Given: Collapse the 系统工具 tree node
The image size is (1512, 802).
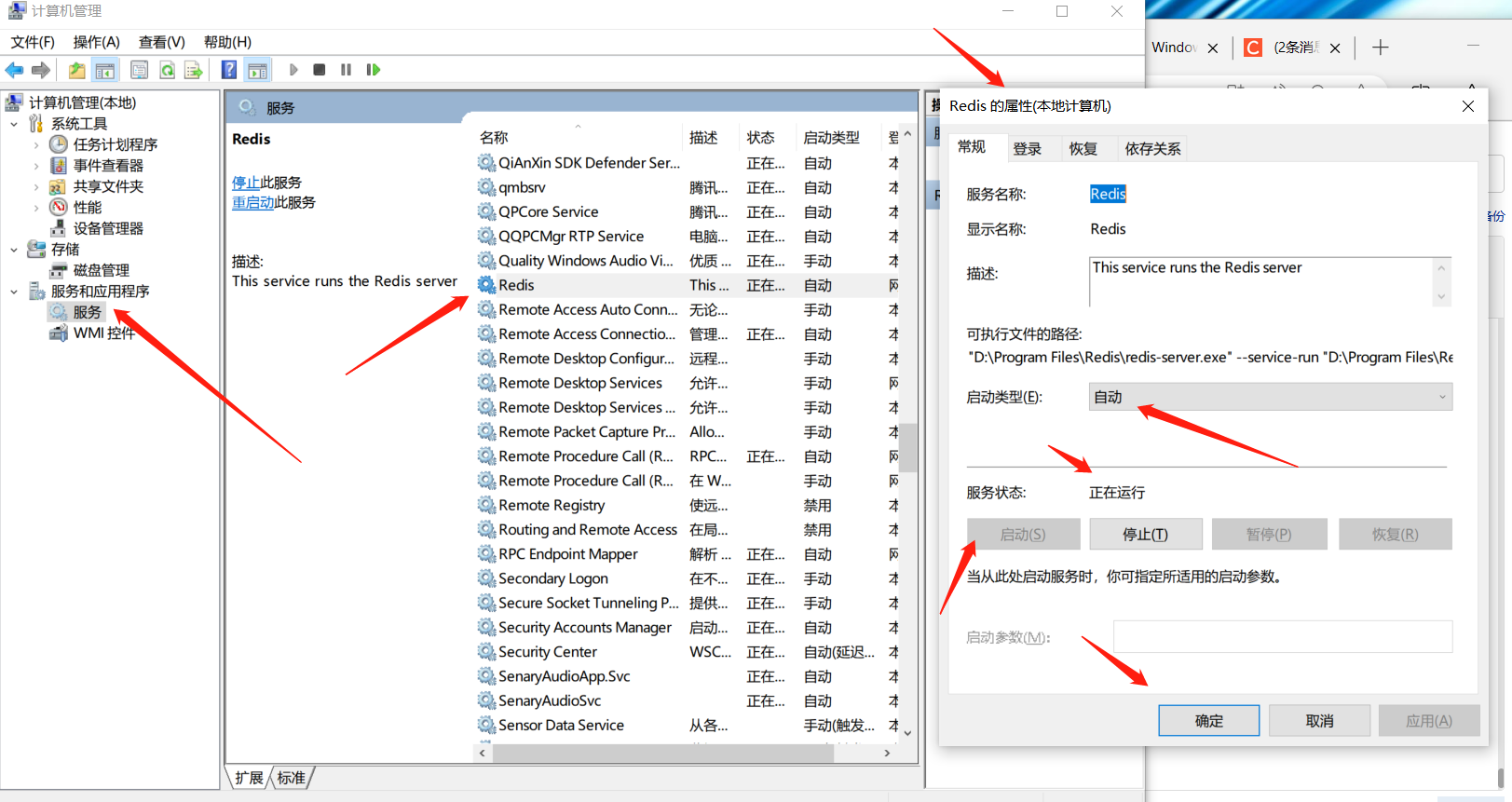Looking at the screenshot, I should coord(14,124).
